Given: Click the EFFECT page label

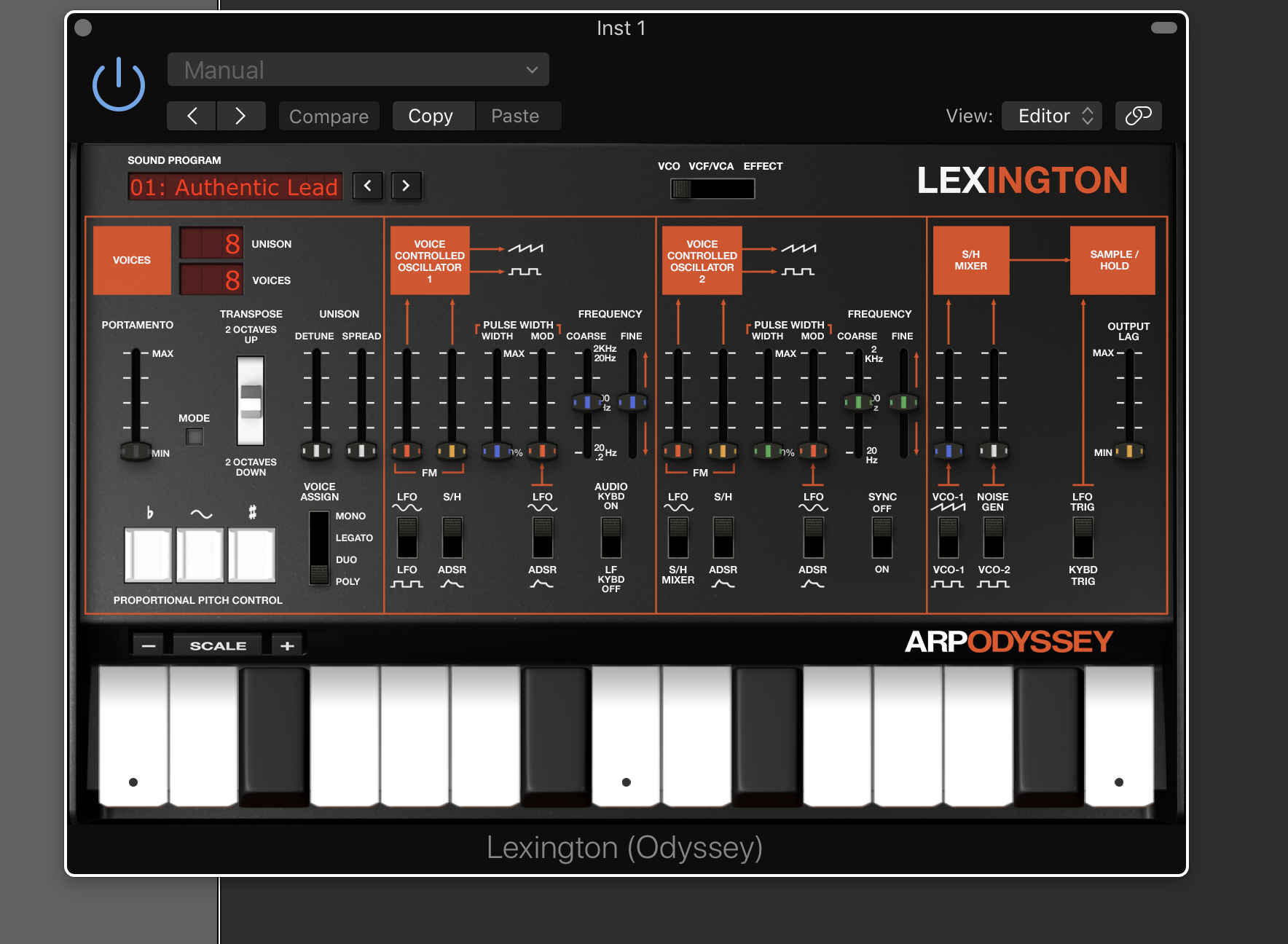Looking at the screenshot, I should 763,166.
